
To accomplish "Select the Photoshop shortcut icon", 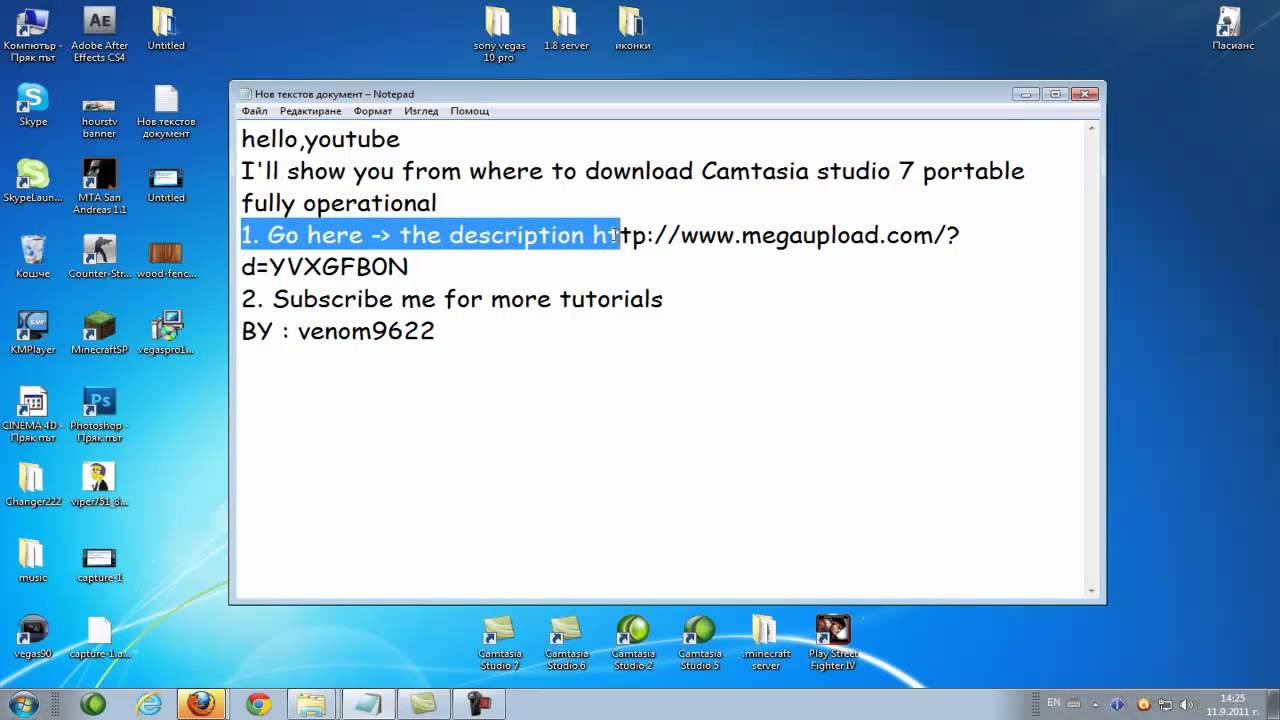I will 99,414.
